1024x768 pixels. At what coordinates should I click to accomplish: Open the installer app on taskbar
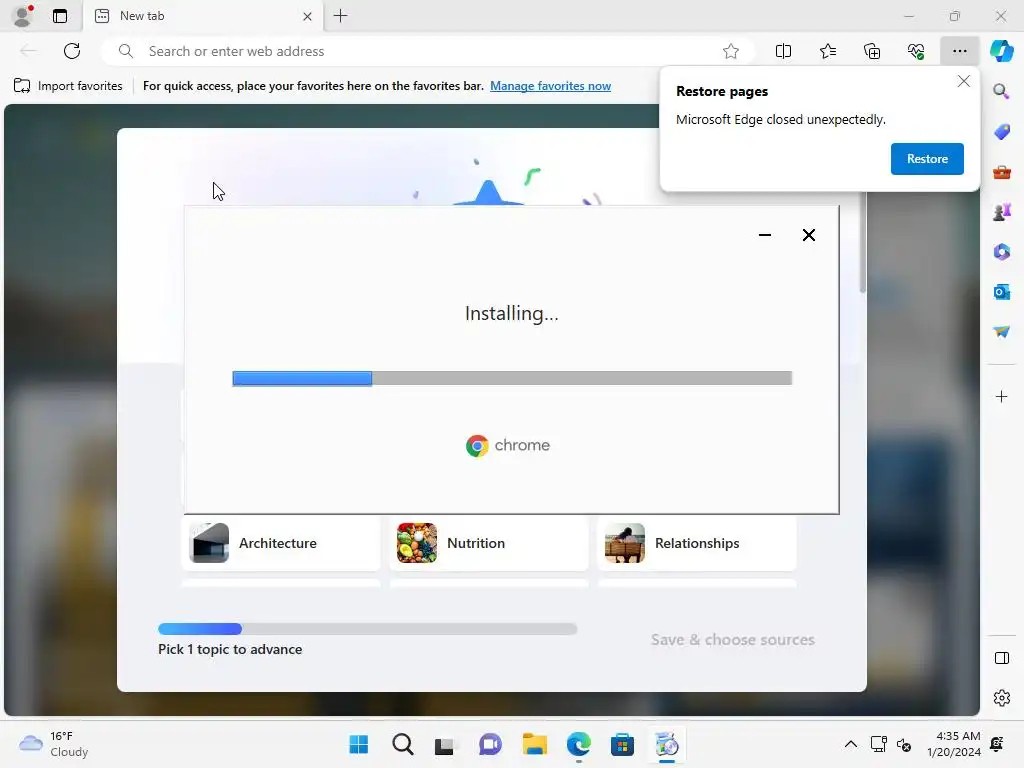[666, 744]
